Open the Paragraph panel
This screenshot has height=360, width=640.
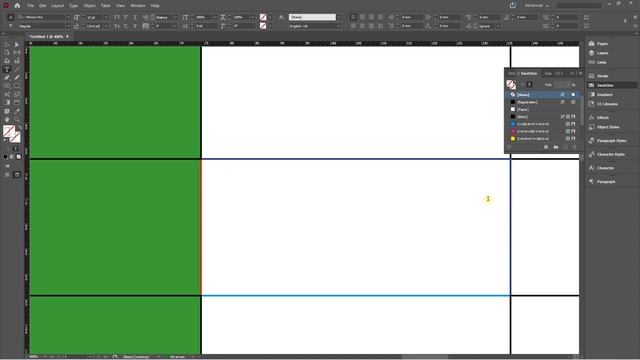point(606,182)
